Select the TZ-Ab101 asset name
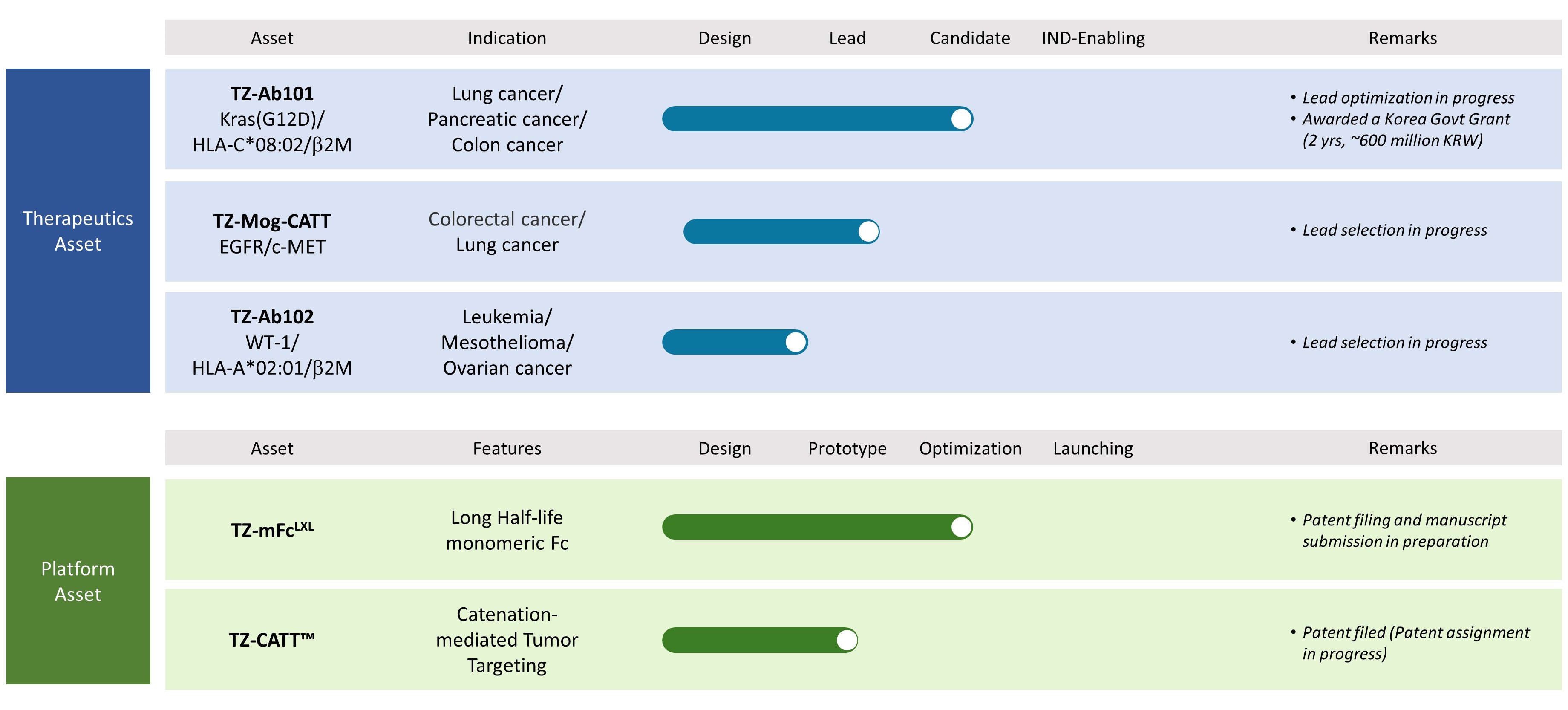1568x710 pixels. pos(272,94)
